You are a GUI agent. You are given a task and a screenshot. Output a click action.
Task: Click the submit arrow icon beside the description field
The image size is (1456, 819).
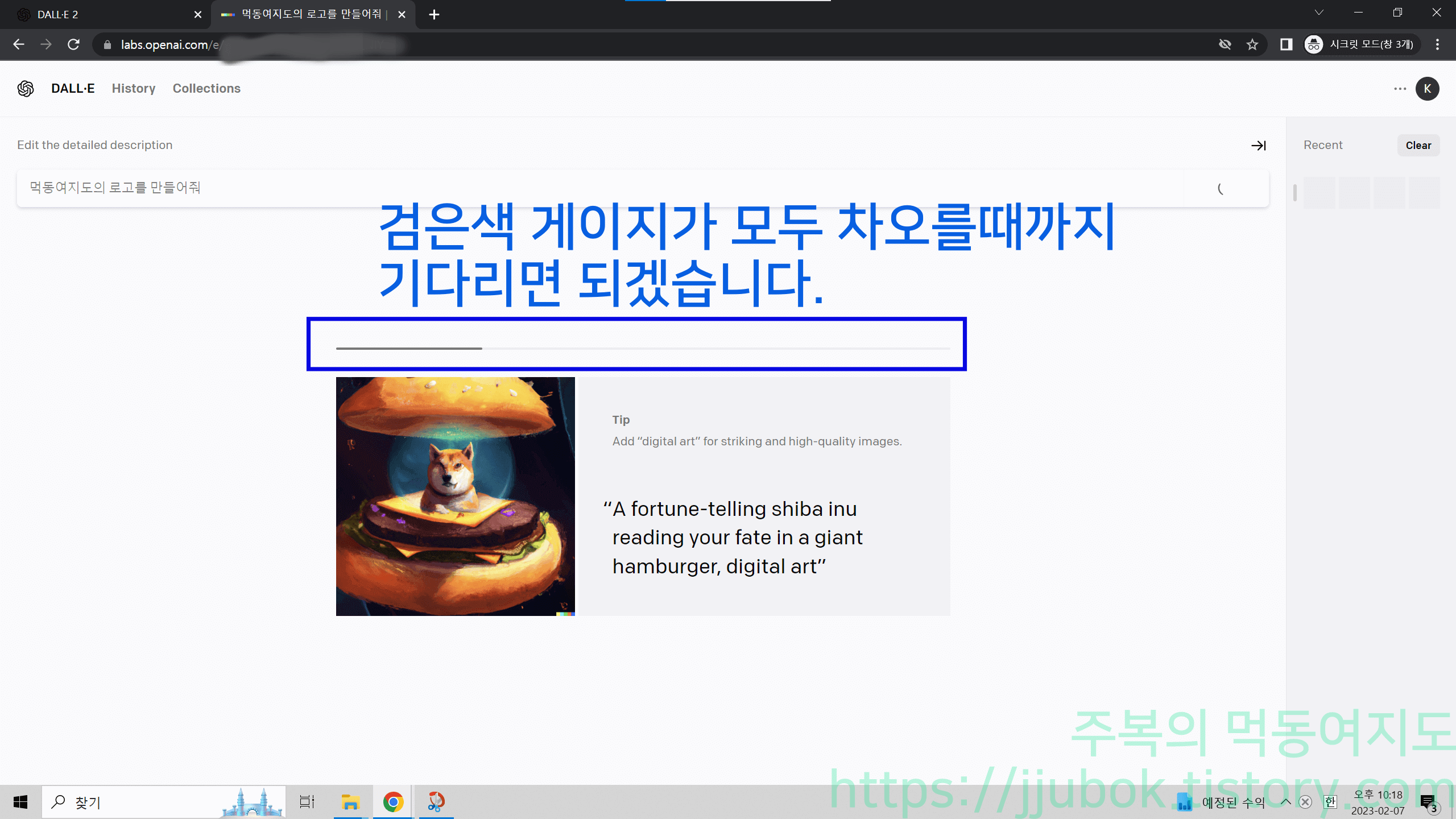1259,146
